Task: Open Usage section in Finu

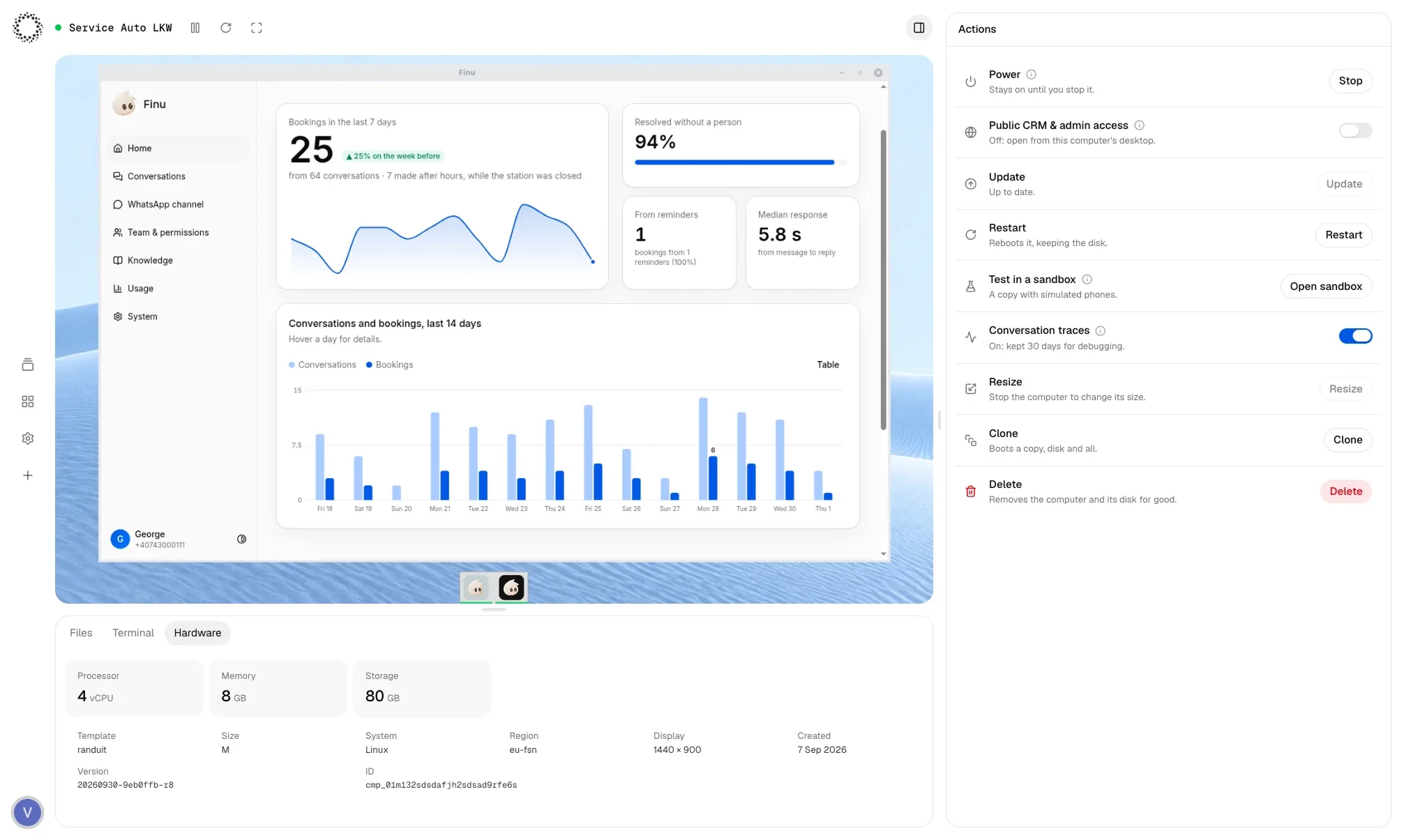Action: 179,289
